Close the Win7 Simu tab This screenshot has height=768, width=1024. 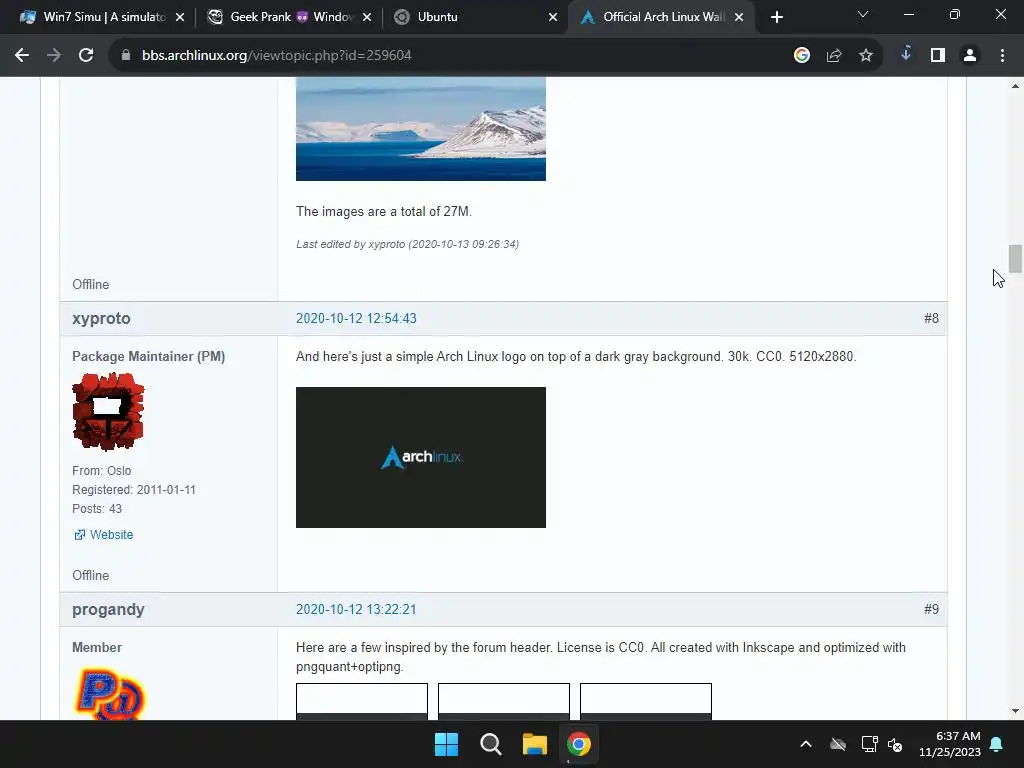180,18
